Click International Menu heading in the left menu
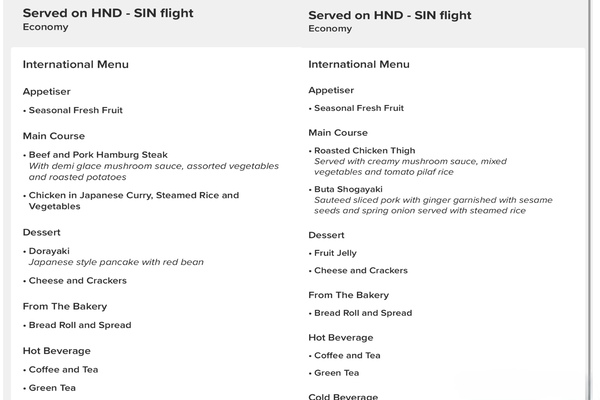The width and height of the screenshot is (600, 400). tap(76, 65)
